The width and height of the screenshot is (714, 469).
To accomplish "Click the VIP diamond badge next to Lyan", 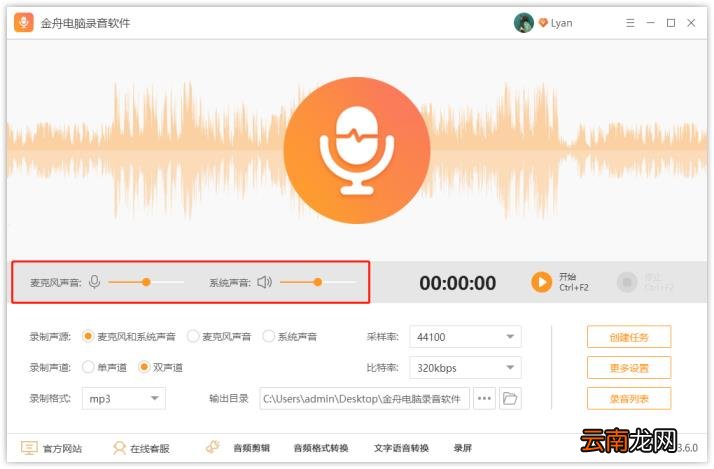I will click(x=543, y=23).
